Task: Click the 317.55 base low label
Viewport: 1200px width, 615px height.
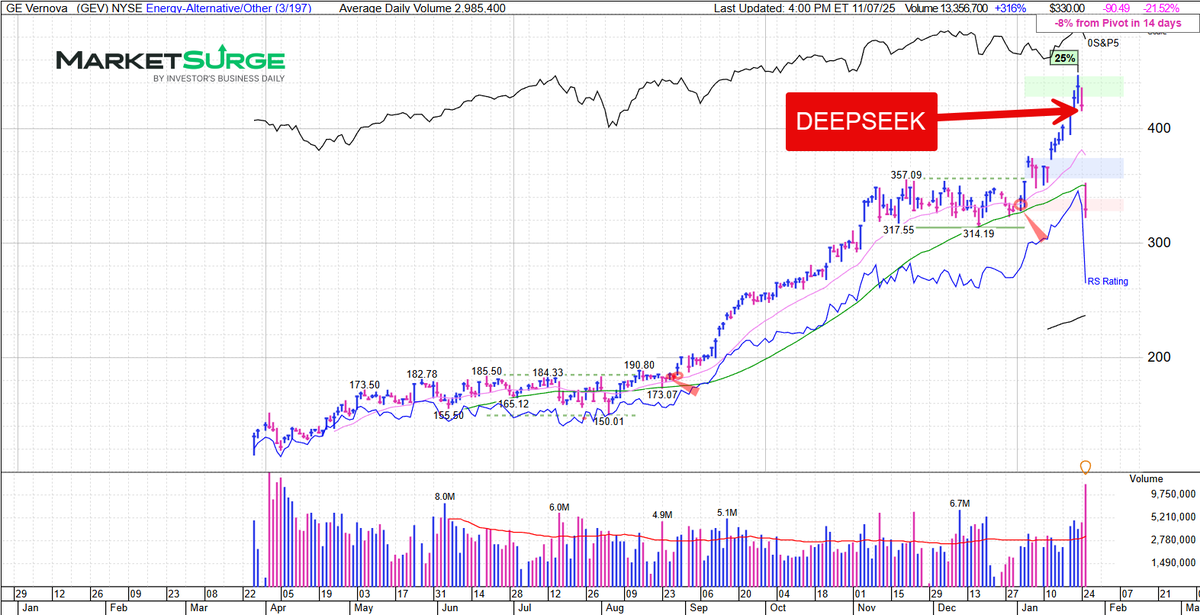Action: pos(898,229)
